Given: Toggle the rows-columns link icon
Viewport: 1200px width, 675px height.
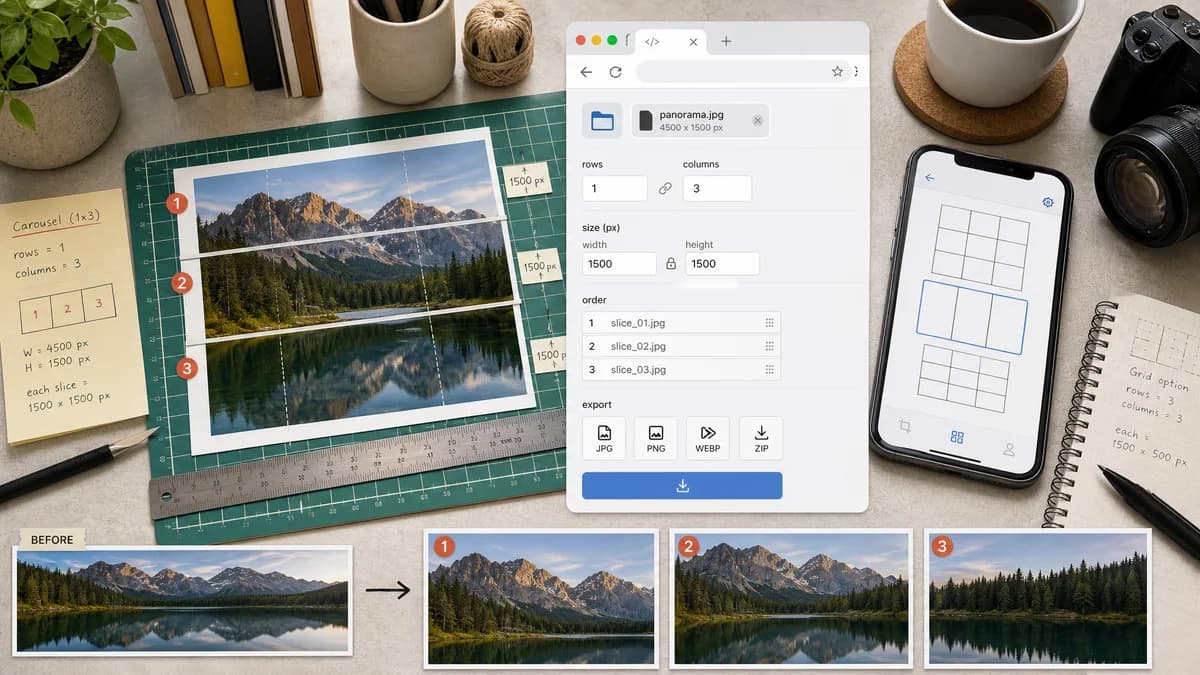Looking at the screenshot, I should point(665,188).
